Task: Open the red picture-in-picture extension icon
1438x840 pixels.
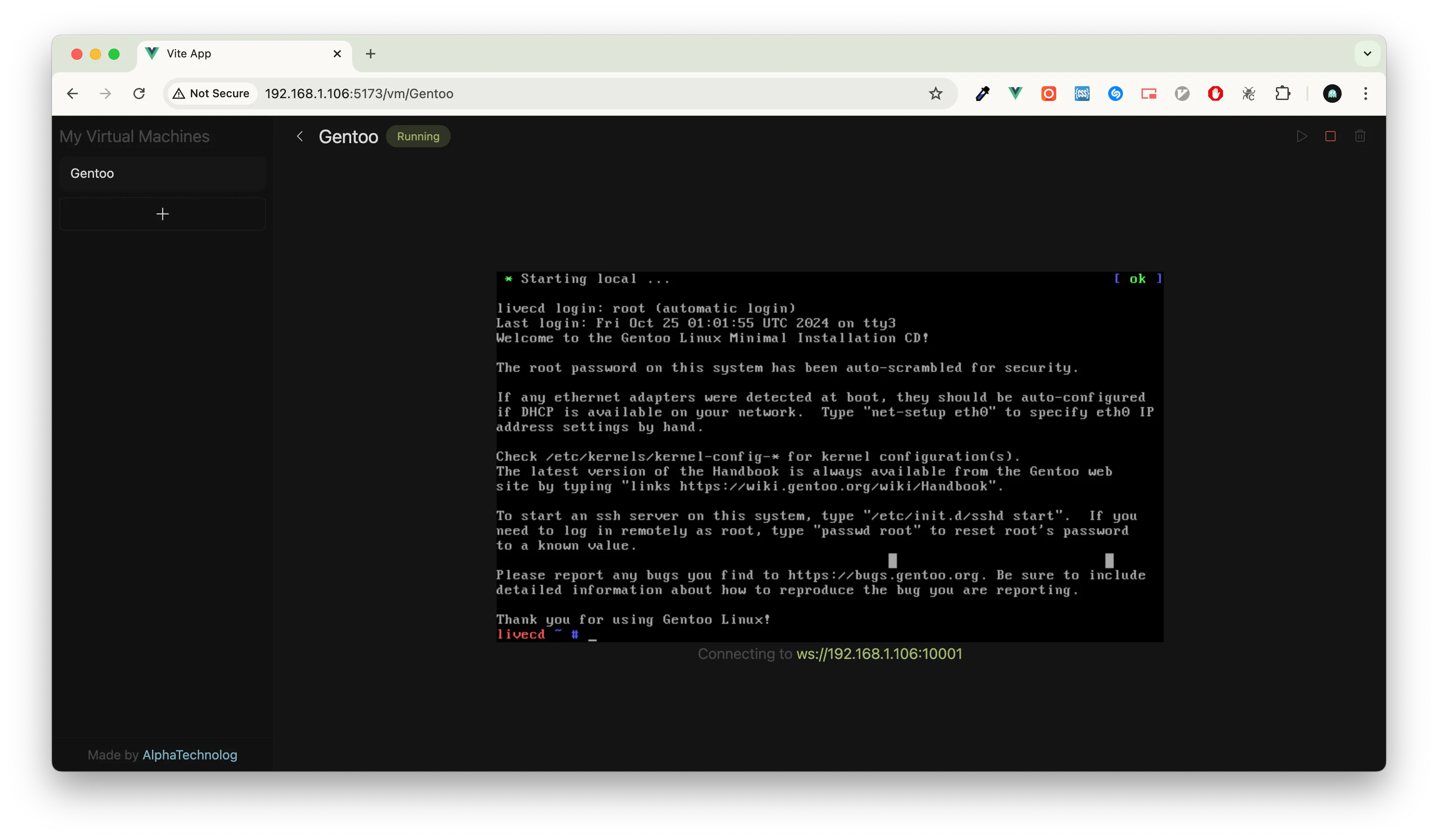Action: pyautogui.click(x=1149, y=94)
